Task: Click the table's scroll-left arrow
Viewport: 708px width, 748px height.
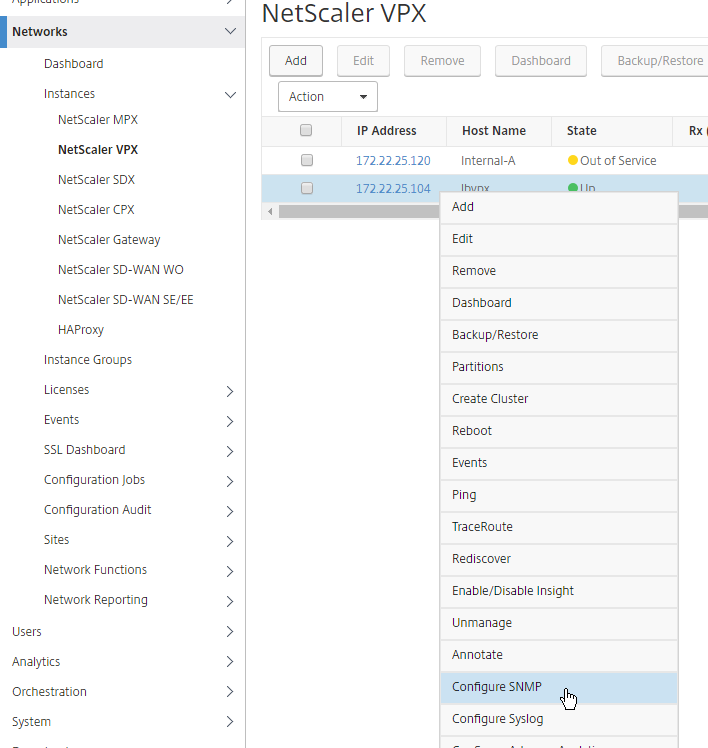Action: 270,211
